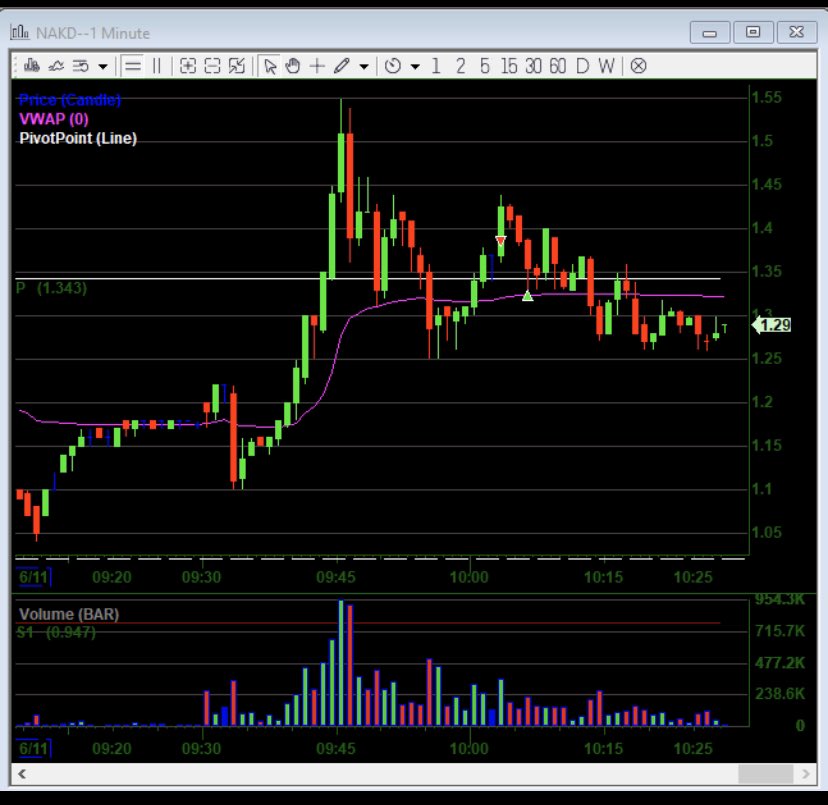Image resolution: width=828 pixels, height=805 pixels.
Task: Click the 1.29 price tag marker
Action: 775,325
